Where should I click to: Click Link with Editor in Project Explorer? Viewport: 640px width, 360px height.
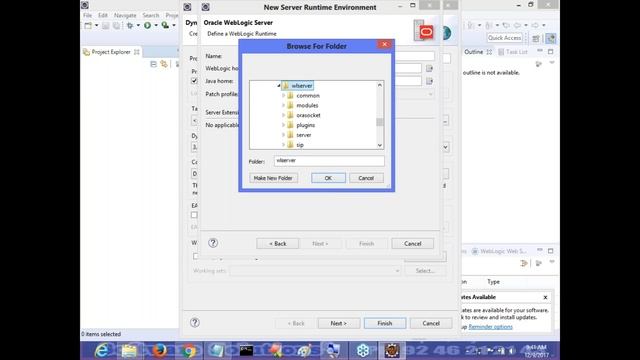tap(164, 64)
